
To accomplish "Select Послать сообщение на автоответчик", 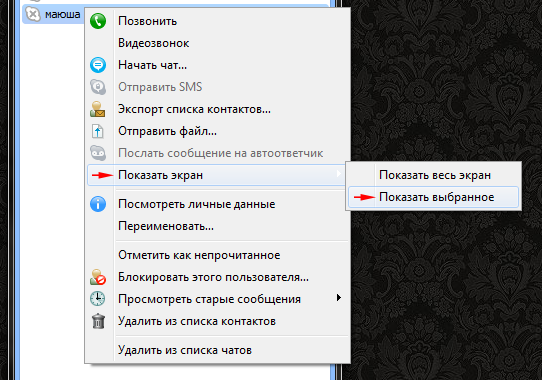I will 217,153.
